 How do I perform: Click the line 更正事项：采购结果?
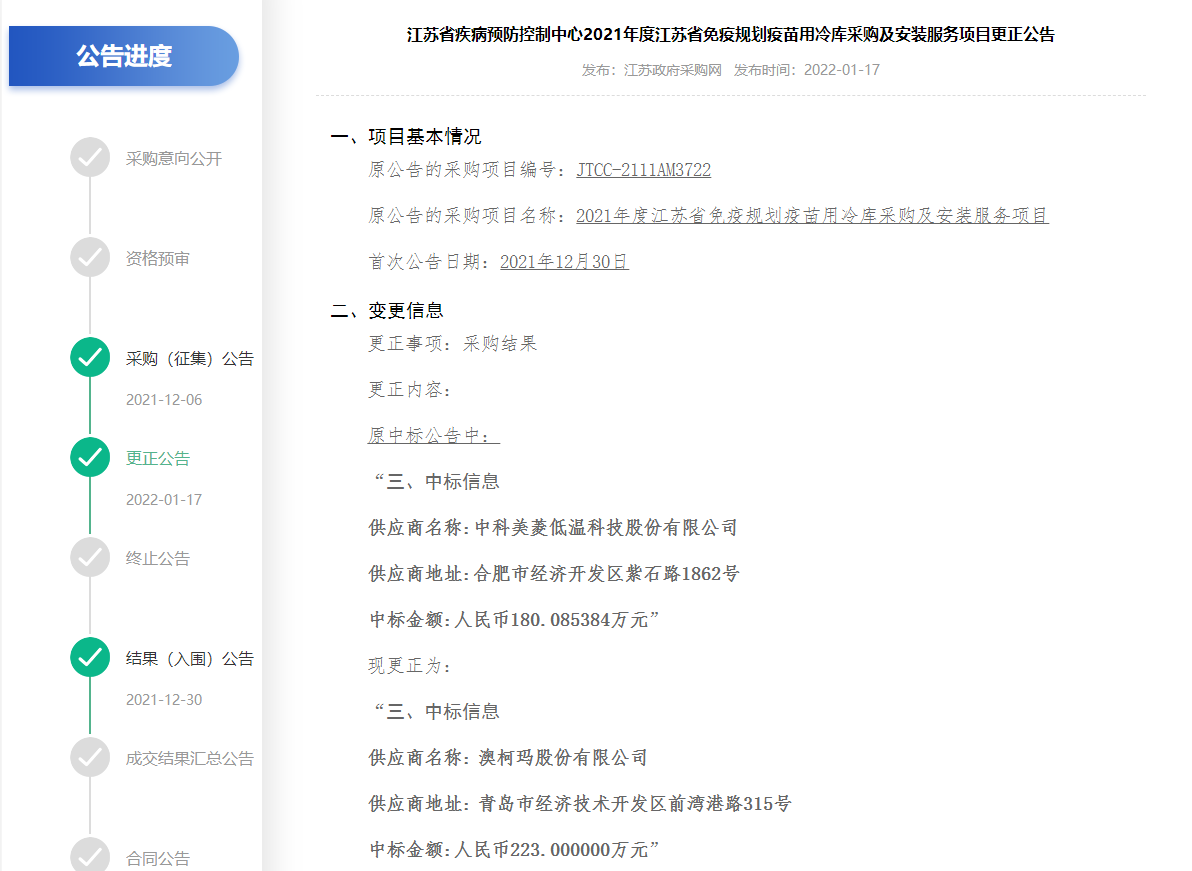click(452, 344)
